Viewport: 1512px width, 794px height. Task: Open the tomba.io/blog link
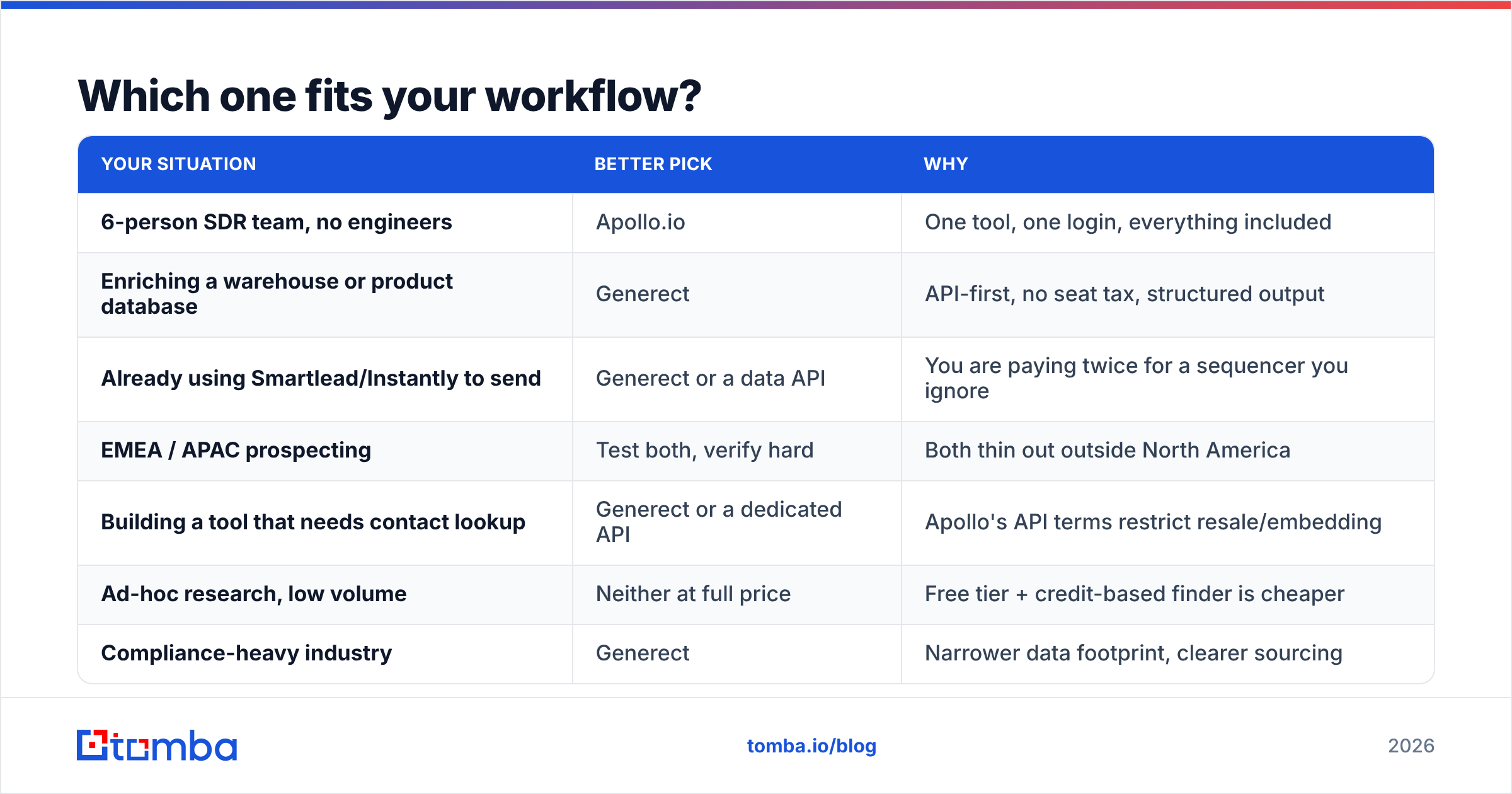(x=811, y=746)
